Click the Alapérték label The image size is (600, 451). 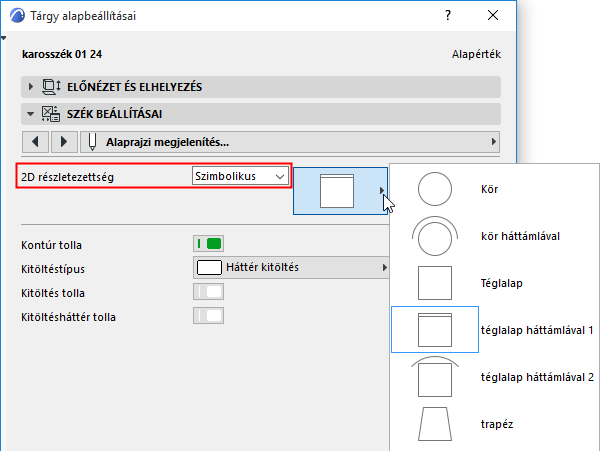tap(476, 54)
